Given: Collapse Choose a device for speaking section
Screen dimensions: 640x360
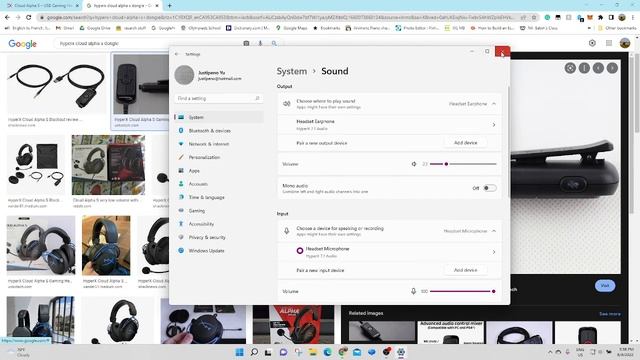Looking at the screenshot, I should pos(494,231).
